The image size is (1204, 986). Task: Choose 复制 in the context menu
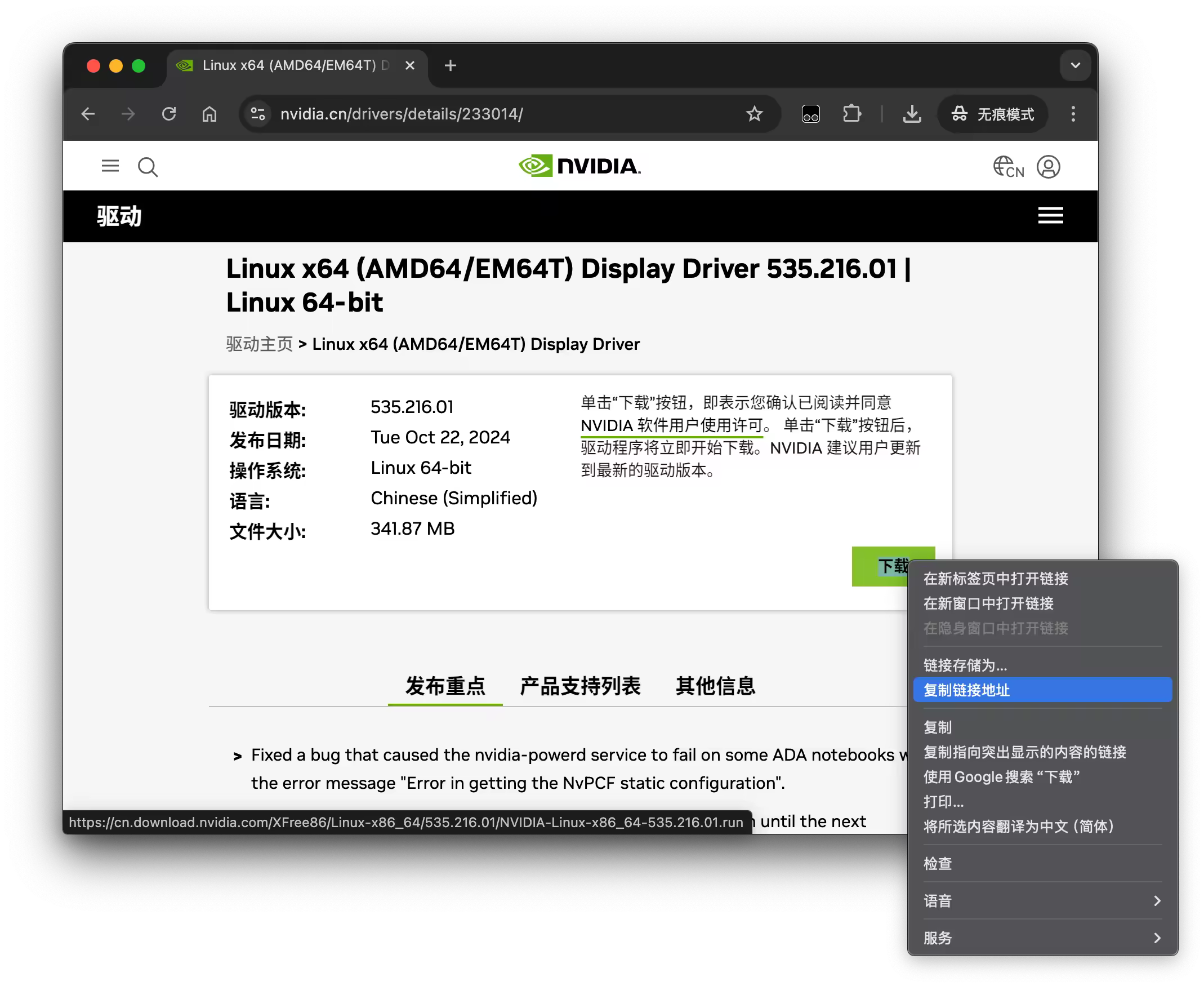tap(1042, 727)
